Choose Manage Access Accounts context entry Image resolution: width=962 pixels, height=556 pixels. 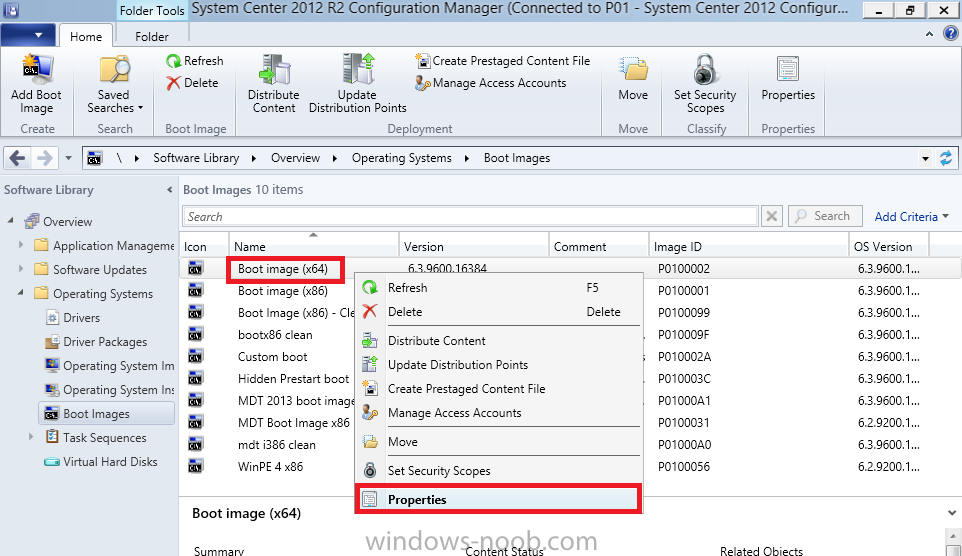[498, 412]
